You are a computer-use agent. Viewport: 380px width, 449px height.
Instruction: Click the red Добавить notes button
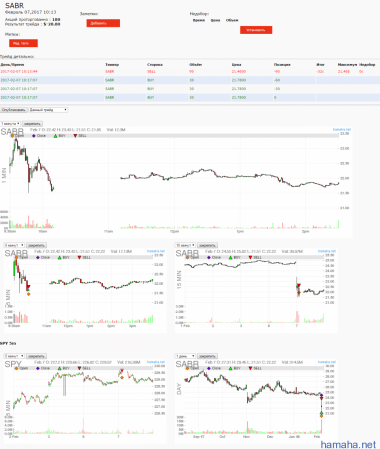pos(103,23)
